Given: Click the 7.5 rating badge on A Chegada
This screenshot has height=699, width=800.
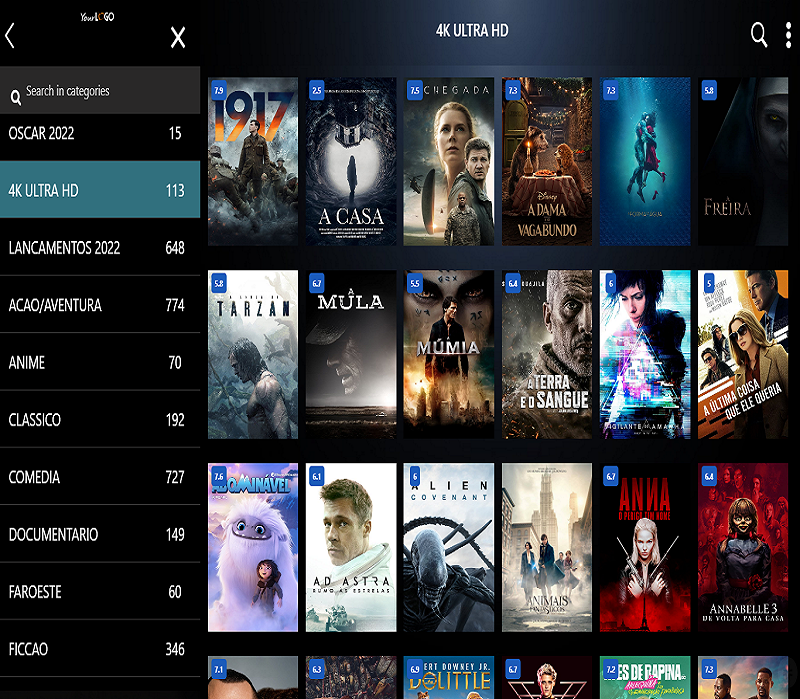Looking at the screenshot, I should 415,90.
